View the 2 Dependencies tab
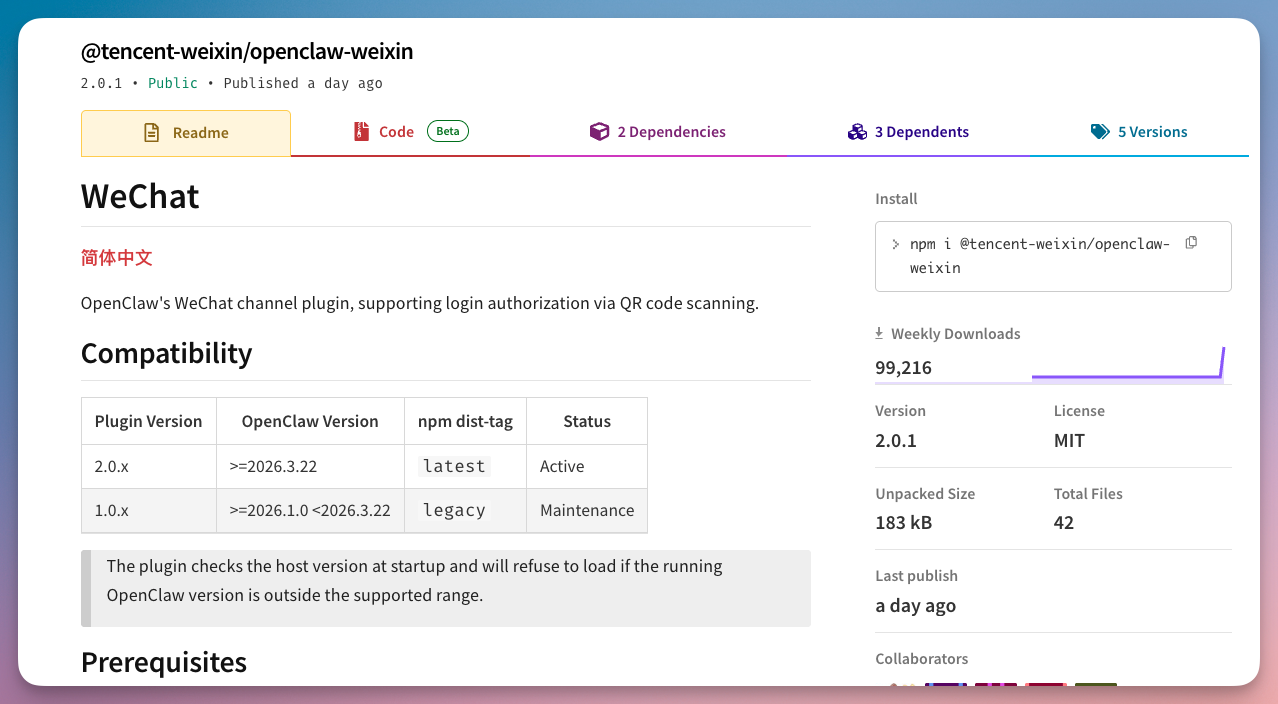This screenshot has width=1278, height=704. click(658, 132)
